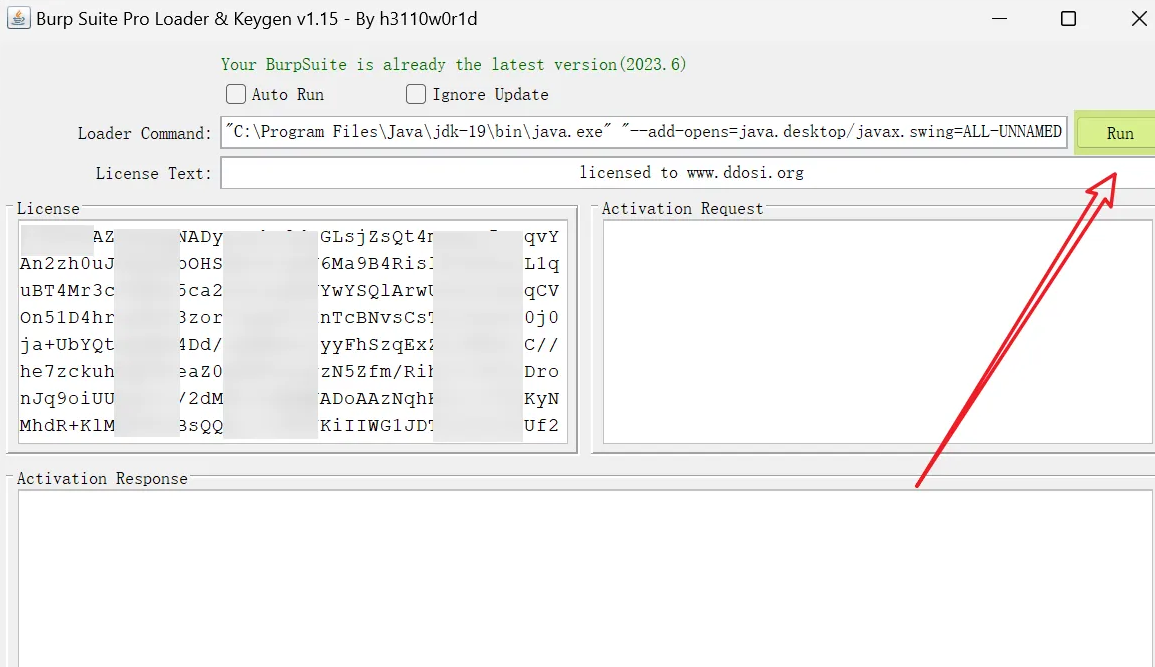This screenshot has height=667, width=1155.
Task: Click the latest version status message
Action: [454, 65]
